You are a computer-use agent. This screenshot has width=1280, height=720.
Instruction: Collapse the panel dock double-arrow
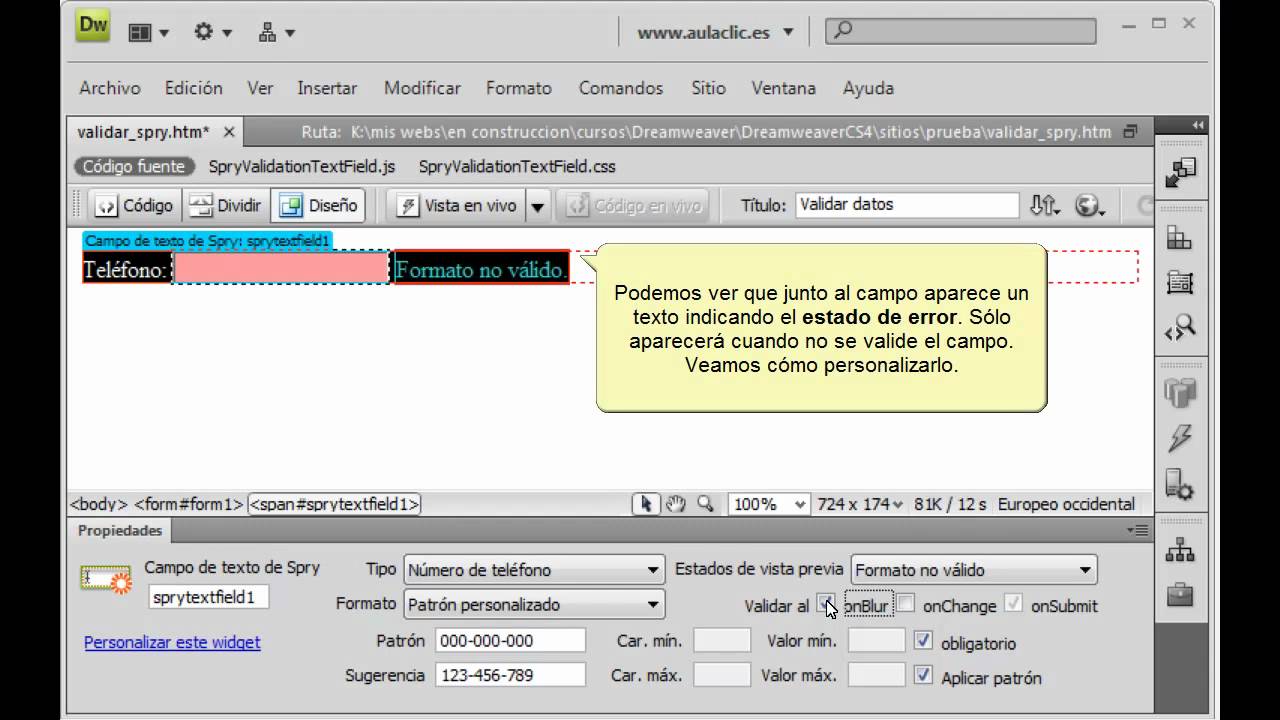1198,125
